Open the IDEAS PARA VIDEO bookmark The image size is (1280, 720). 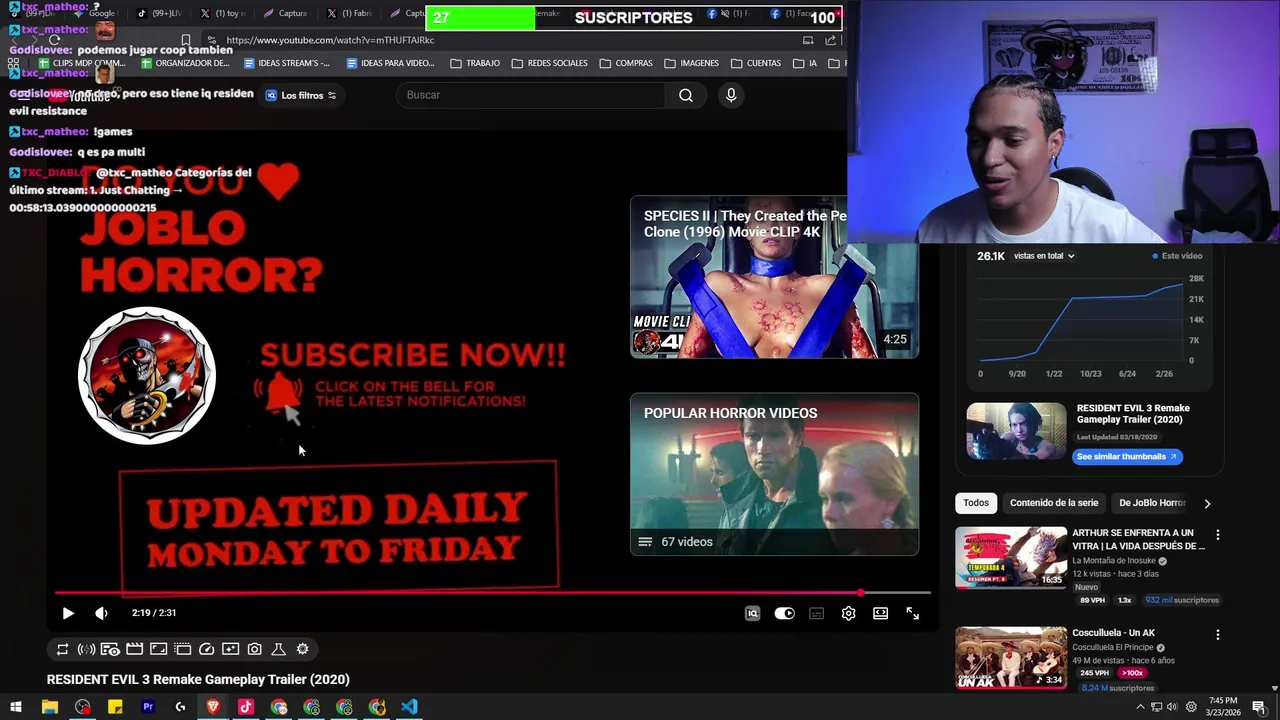pyautogui.click(x=390, y=63)
